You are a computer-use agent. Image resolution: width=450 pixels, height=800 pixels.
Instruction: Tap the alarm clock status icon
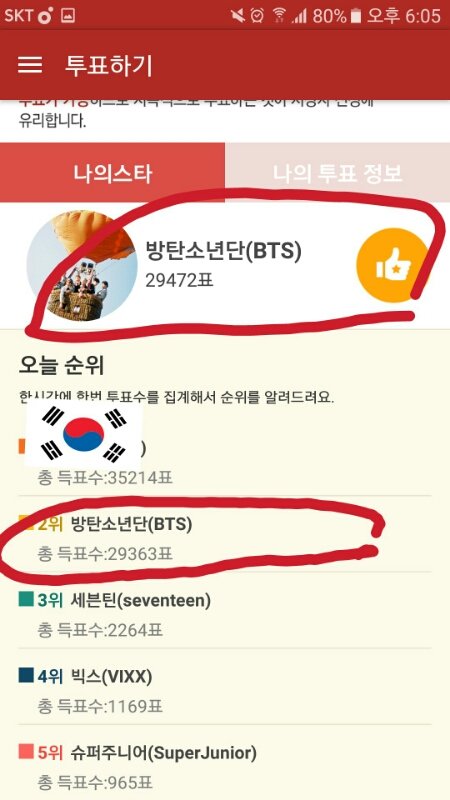pyautogui.click(x=258, y=16)
